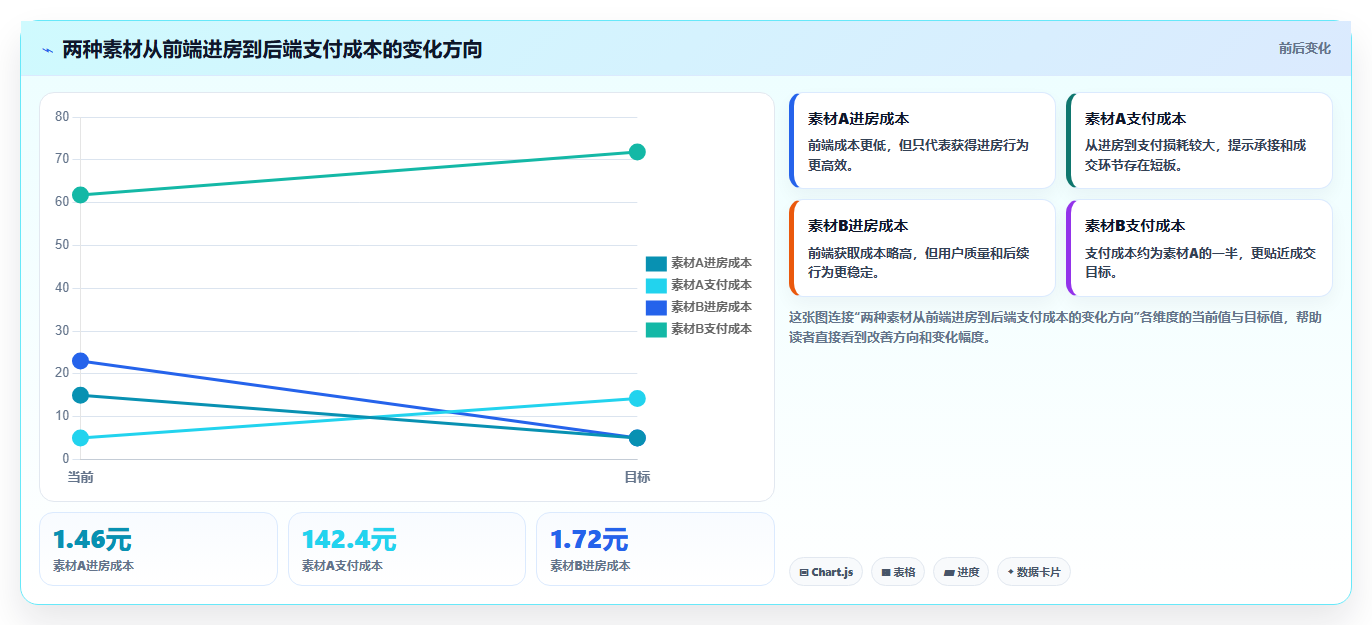Open the 素材B支付成本 insight card
The image size is (1372, 625).
tap(1199, 248)
